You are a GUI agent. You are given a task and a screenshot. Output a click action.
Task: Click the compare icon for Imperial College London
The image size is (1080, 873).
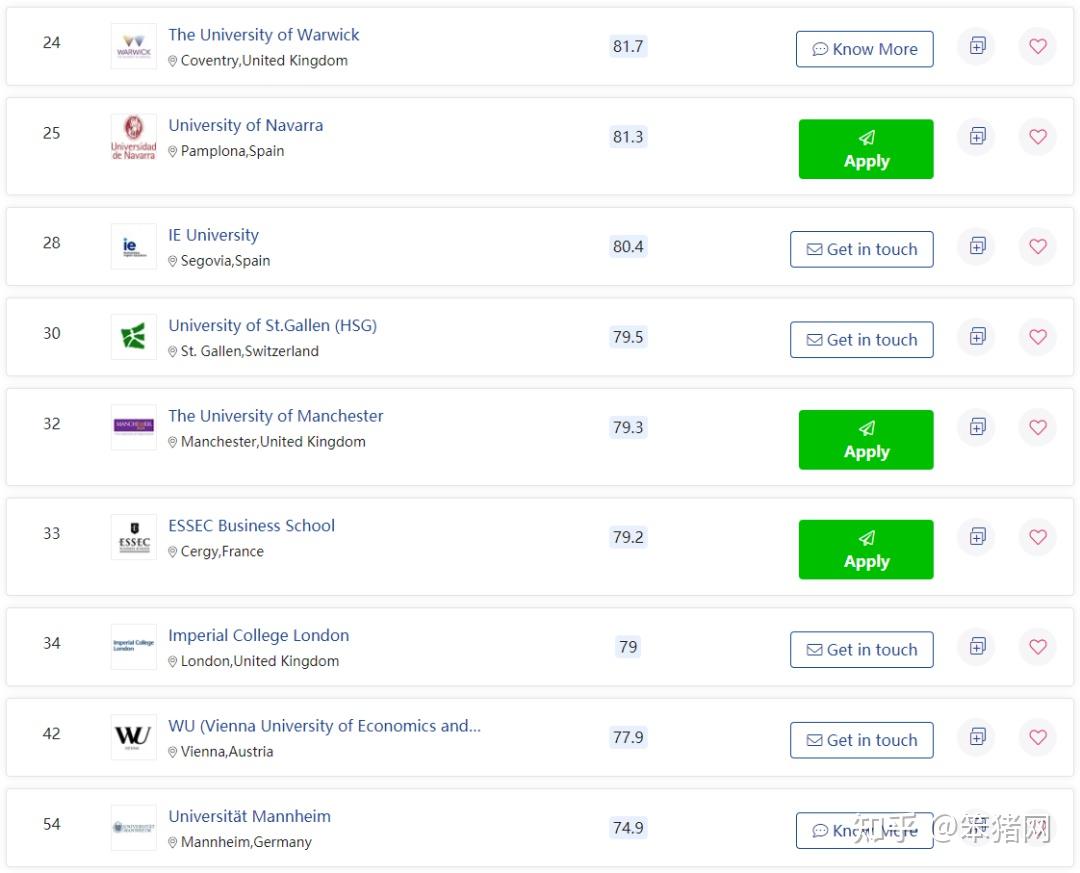(976, 647)
